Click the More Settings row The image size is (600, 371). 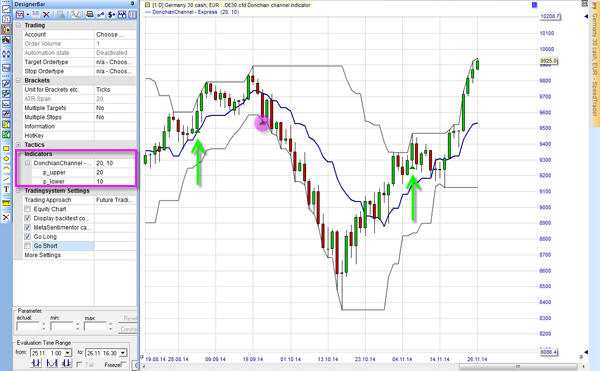(75, 255)
